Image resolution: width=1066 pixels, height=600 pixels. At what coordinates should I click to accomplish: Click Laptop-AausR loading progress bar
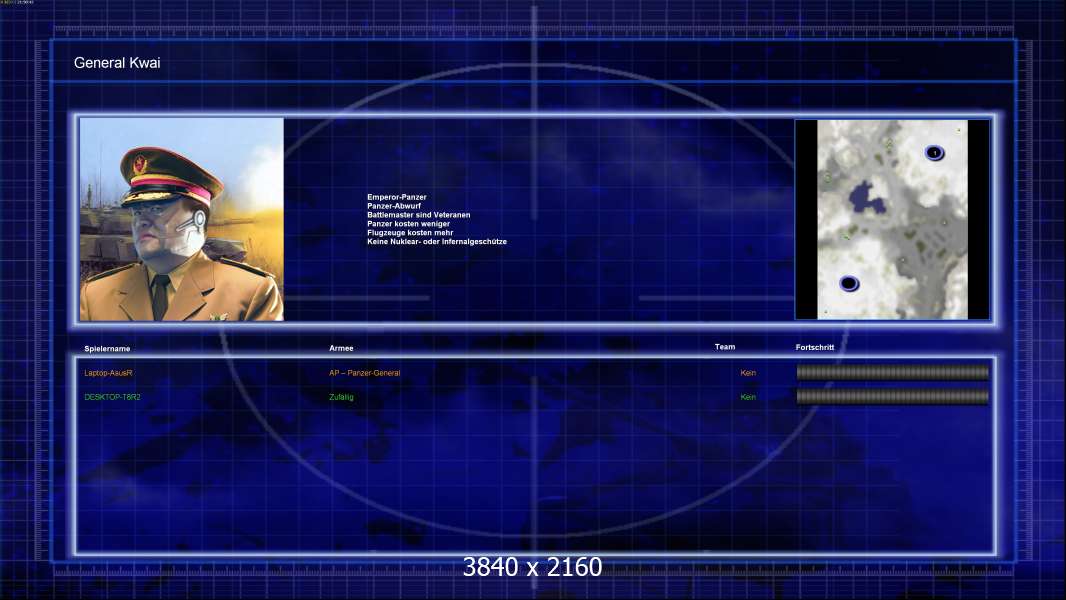pyautogui.click(x=893, y=372)
